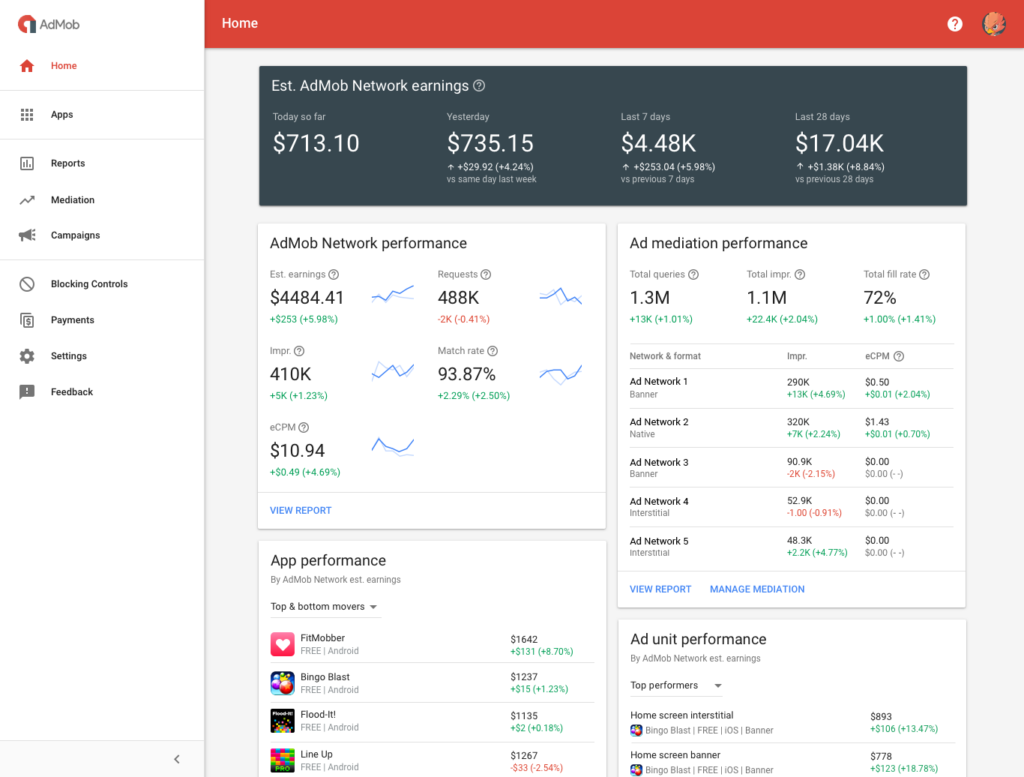Screen dimensions: 1024x777
Task: Select Payments in the sidebar
Action: coord(73,320)
